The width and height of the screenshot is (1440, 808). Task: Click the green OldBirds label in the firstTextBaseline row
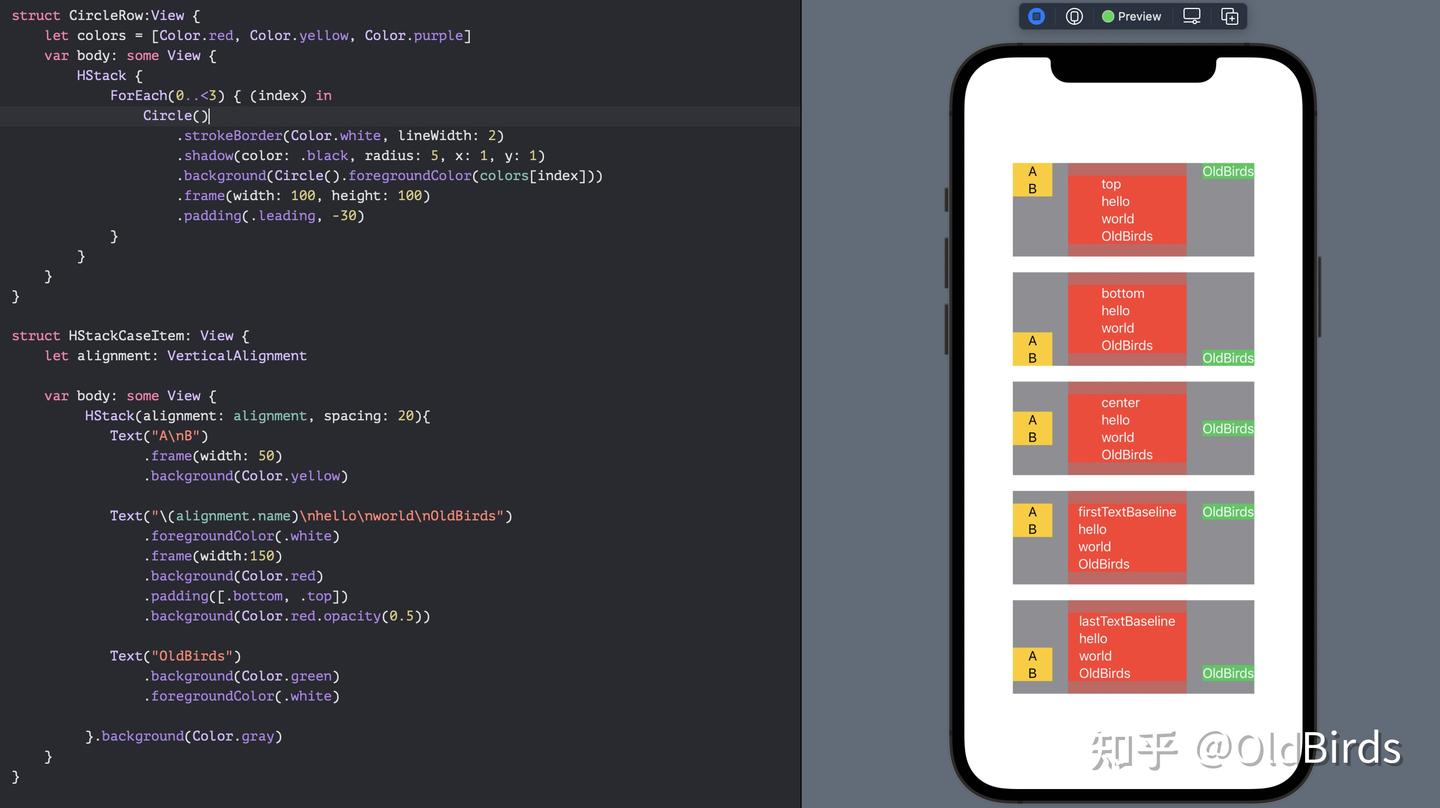(1228, 512)
